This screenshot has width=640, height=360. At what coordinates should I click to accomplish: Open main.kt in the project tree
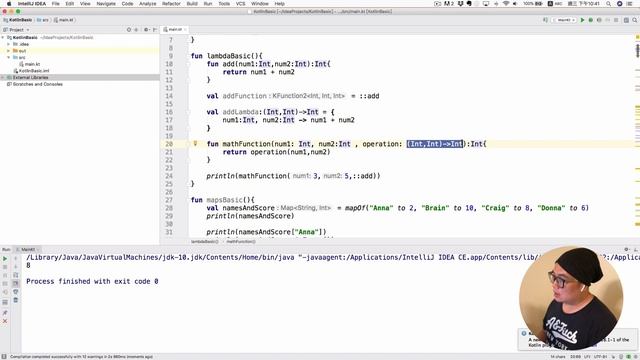tap(29, 64)
